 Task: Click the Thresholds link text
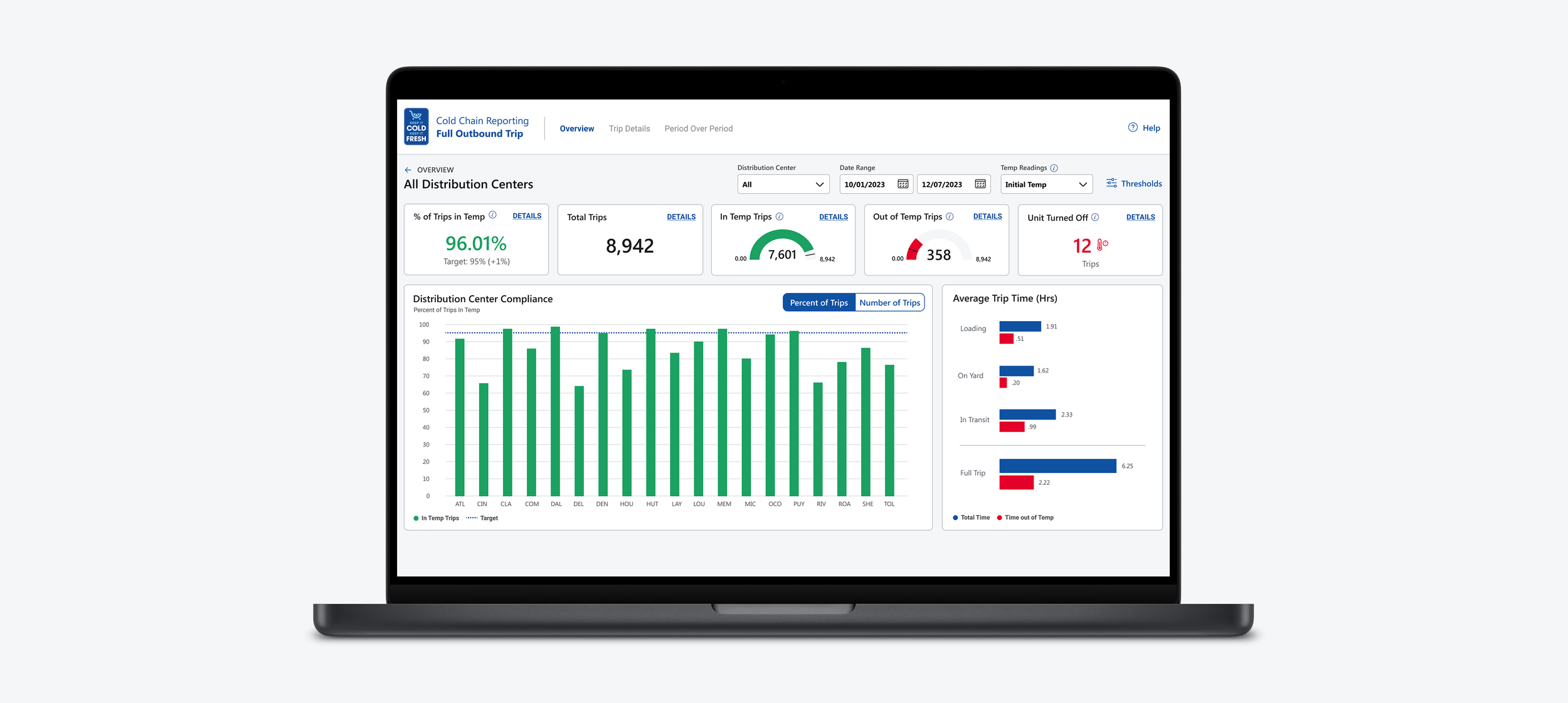1142,184
